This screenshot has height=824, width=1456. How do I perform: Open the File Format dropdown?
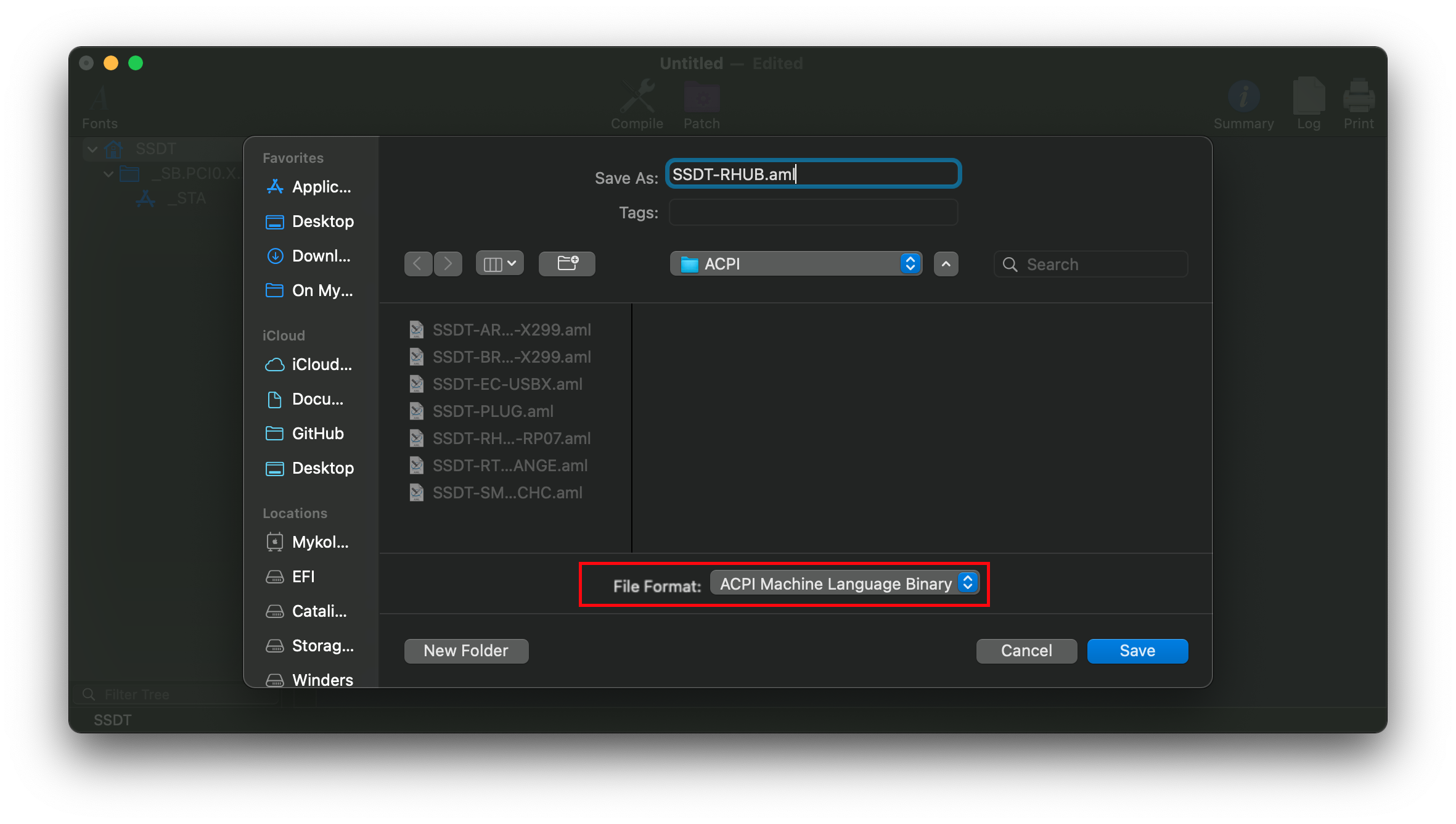point(844,583)
